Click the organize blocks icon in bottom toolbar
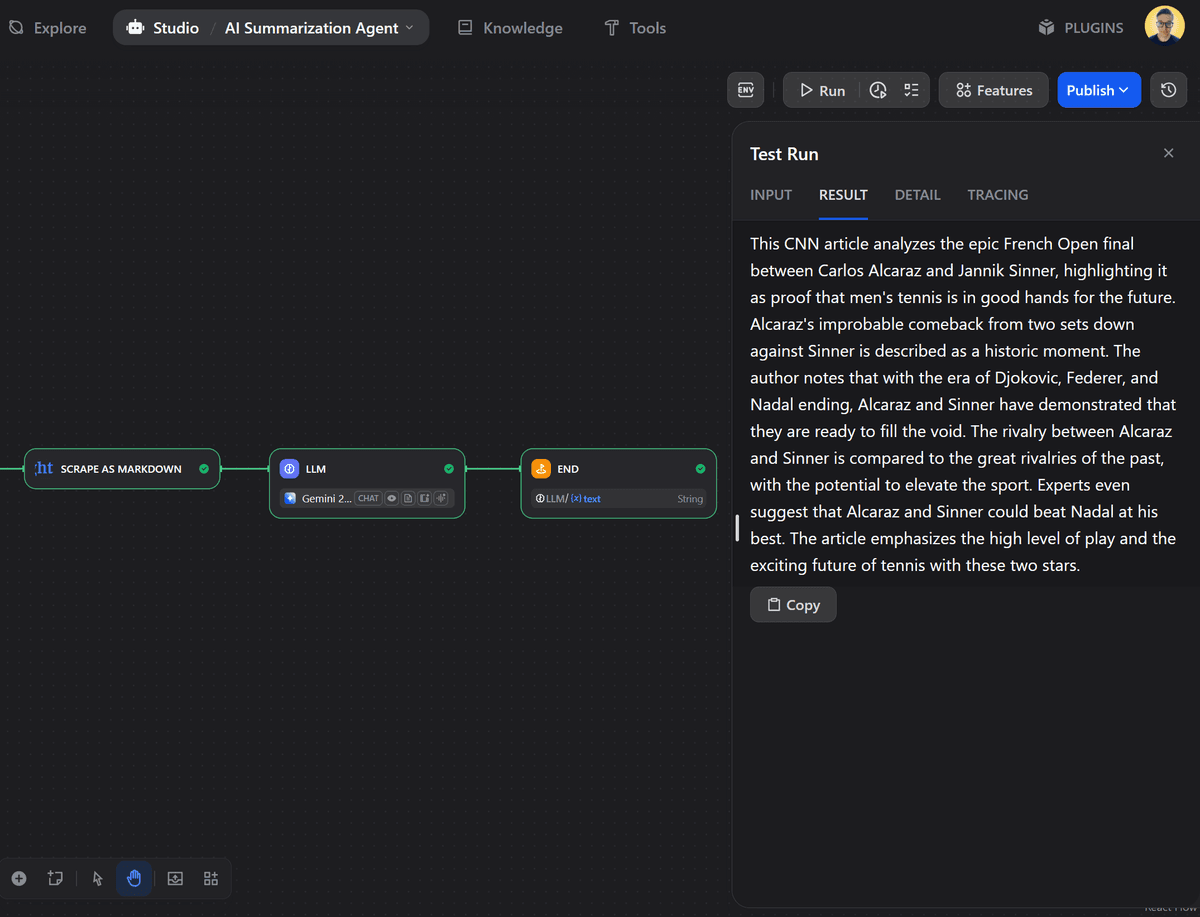1200x917 pixels. pyautogui.click(x=210, y=878)
